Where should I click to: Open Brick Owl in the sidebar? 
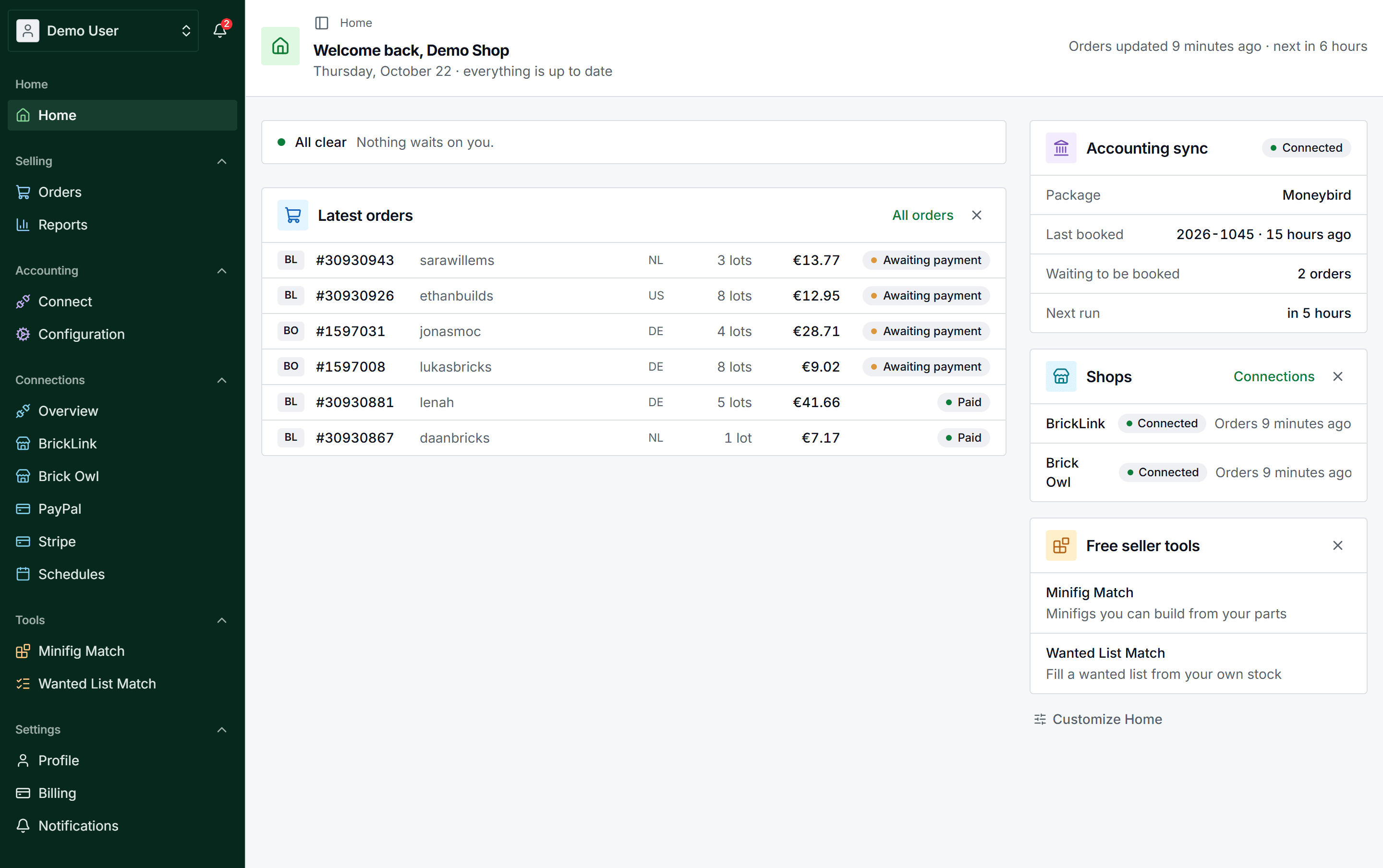point(122,476)
